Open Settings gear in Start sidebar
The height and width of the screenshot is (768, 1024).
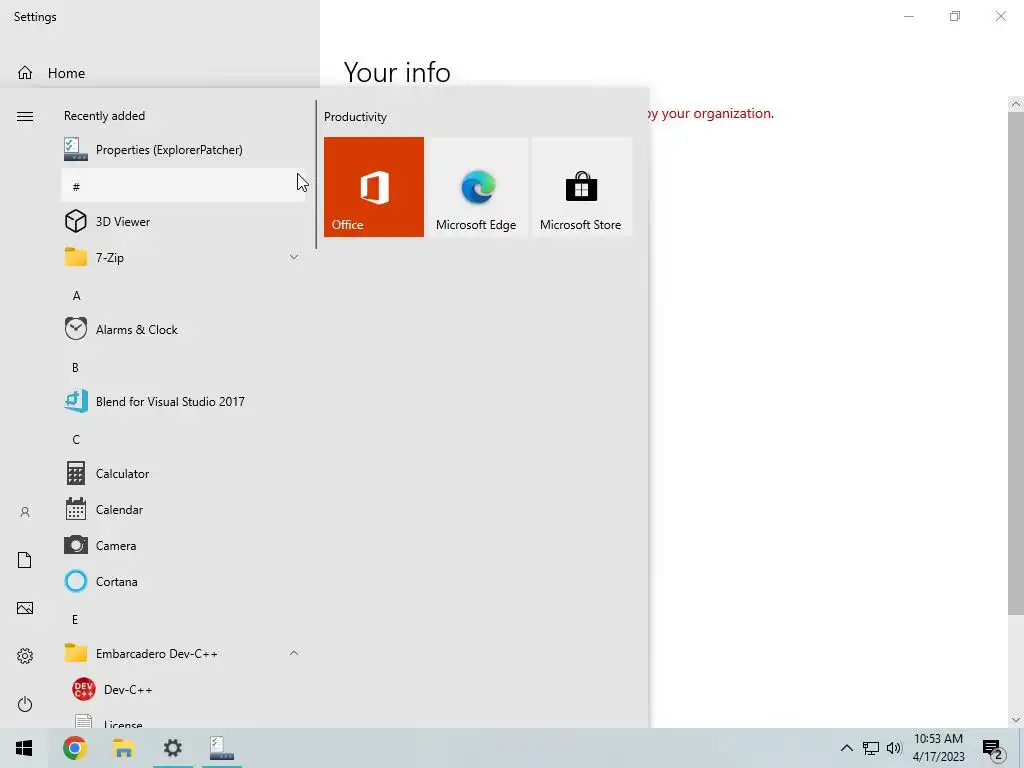coord(25,656)
